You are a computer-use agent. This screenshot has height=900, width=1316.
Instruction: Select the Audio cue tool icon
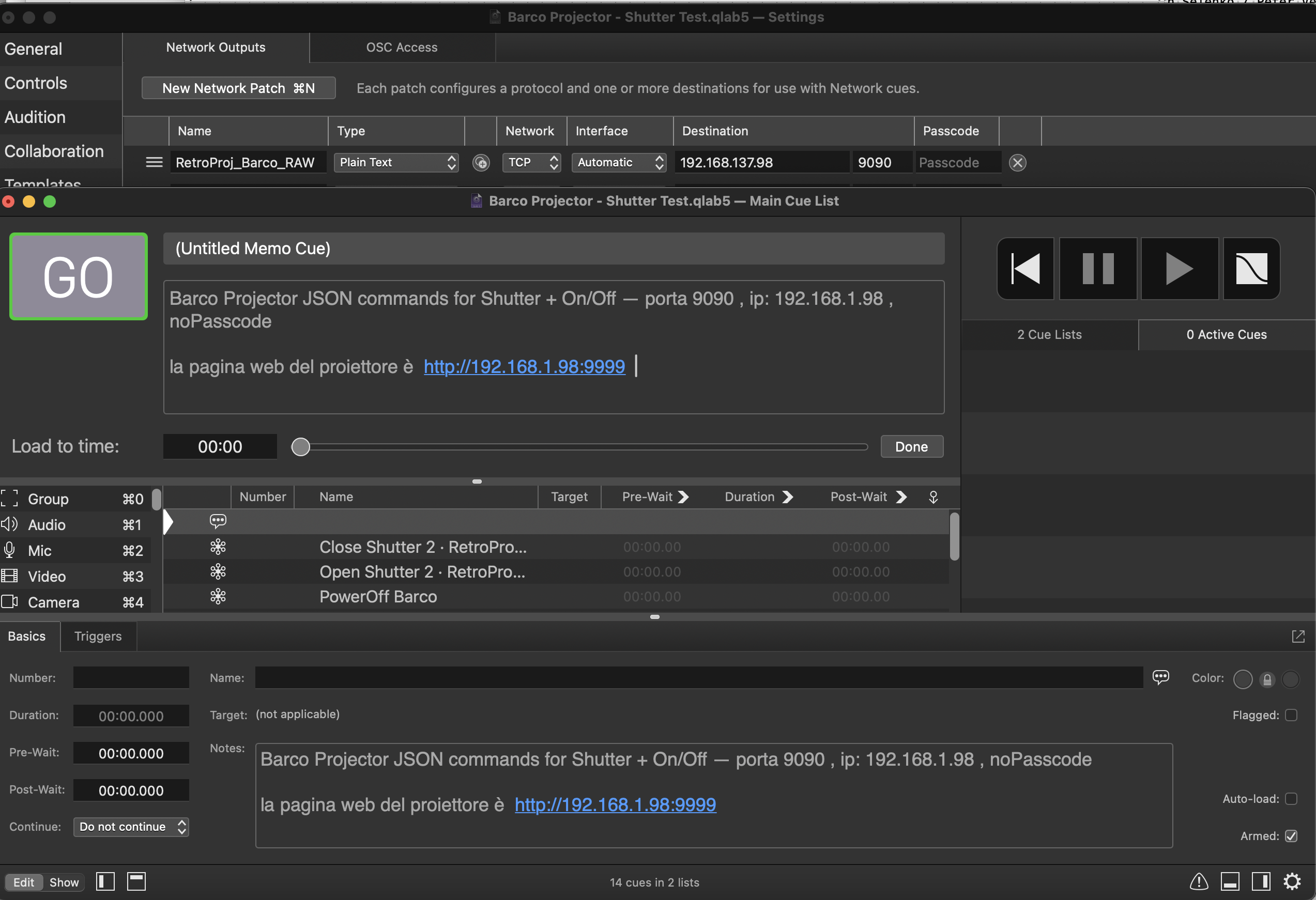pos(10,525)
